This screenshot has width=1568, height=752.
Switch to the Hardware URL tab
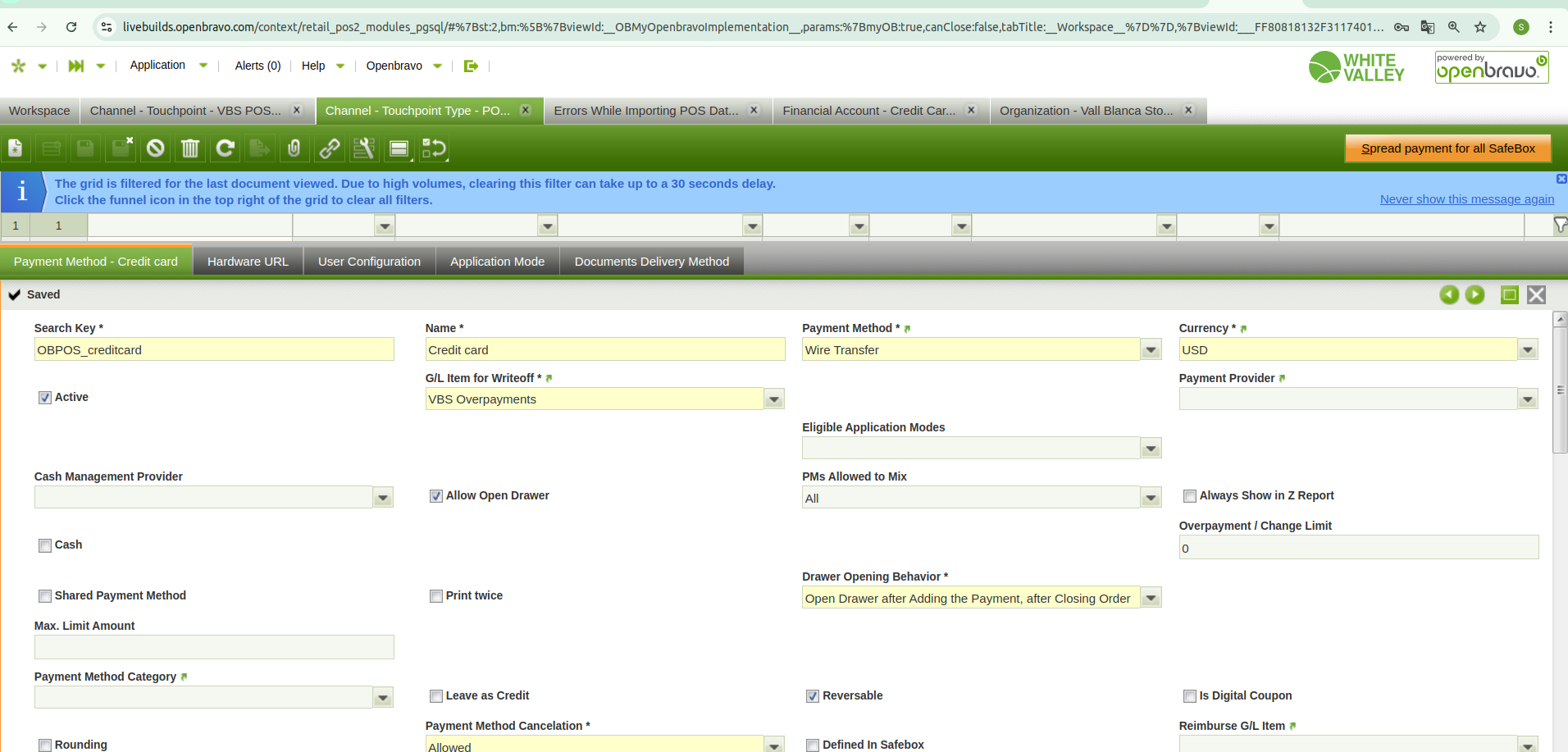pos(248,262)
